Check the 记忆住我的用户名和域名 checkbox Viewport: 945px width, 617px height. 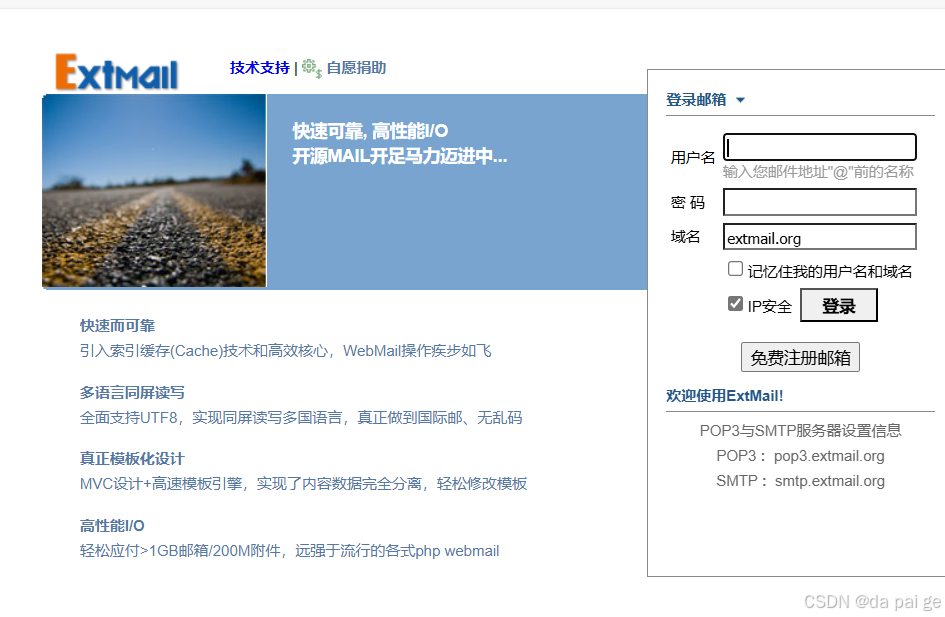(735, 268)
